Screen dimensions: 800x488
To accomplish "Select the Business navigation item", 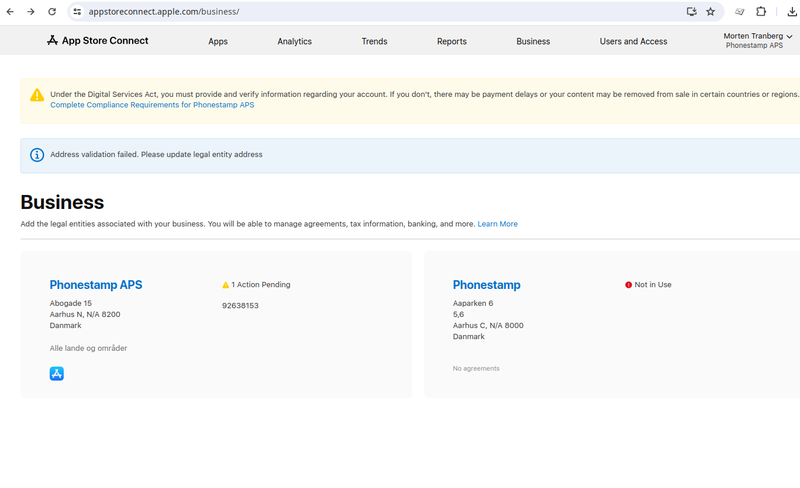I will coord(533,41).
